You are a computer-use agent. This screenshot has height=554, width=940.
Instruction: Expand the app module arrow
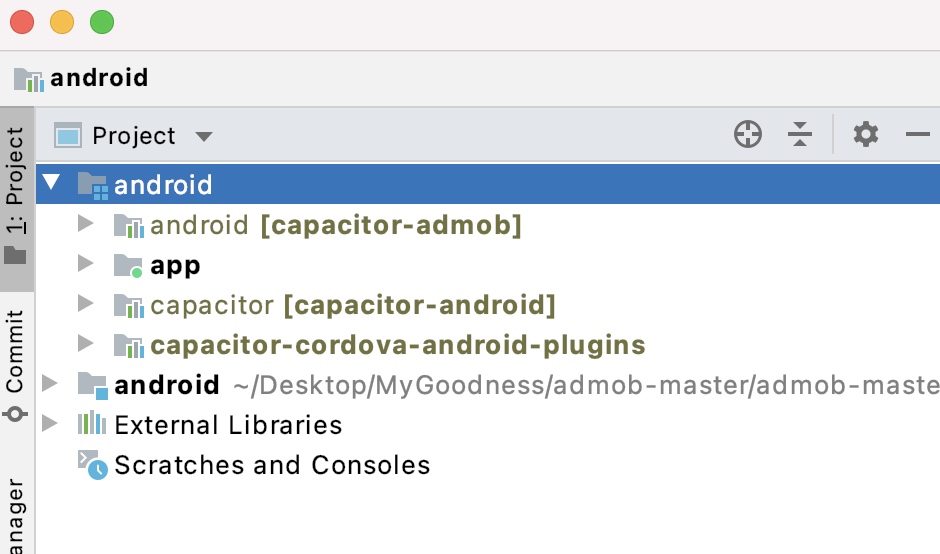(x=86, y=263)
